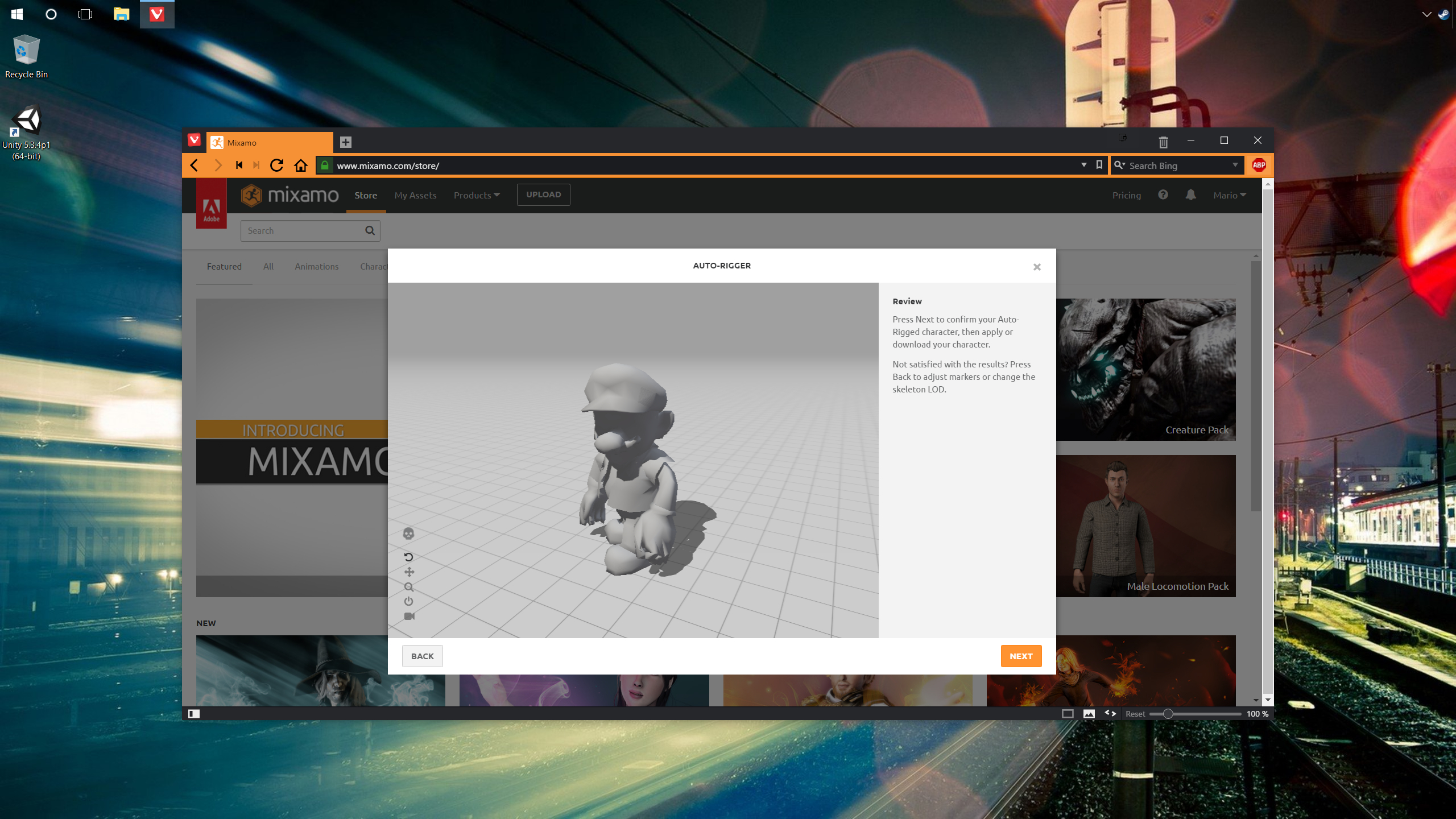The image size is (1456, 819).
Task: Click the BACK button
Action: (422, 656)
